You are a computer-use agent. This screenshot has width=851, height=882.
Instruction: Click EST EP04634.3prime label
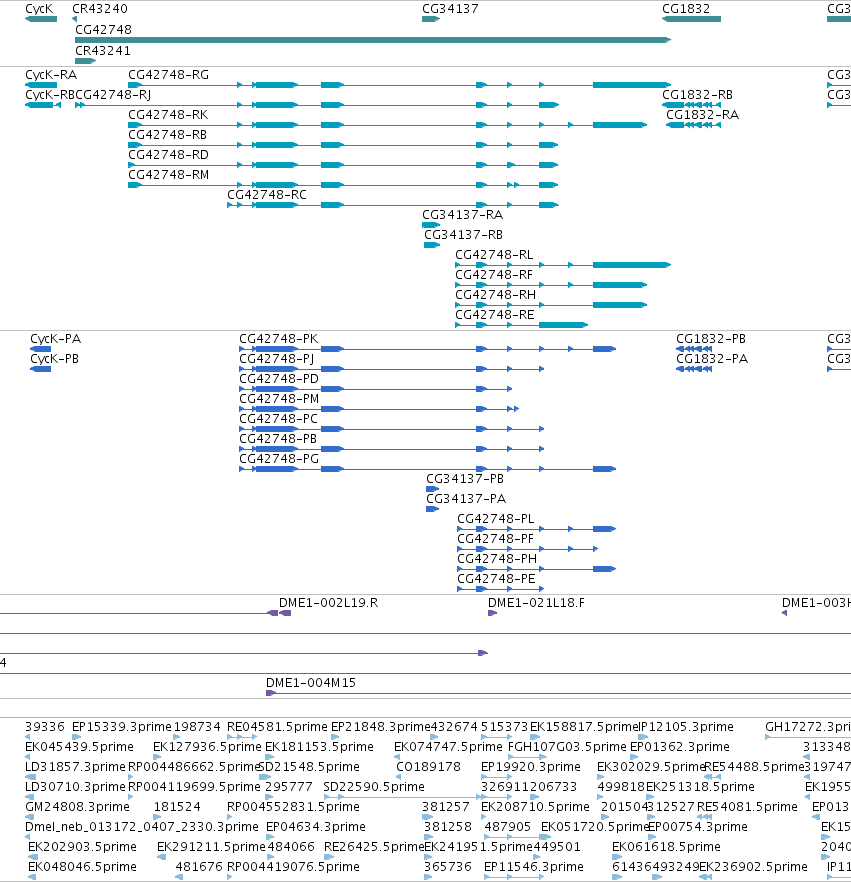click(x=316, y=827)
